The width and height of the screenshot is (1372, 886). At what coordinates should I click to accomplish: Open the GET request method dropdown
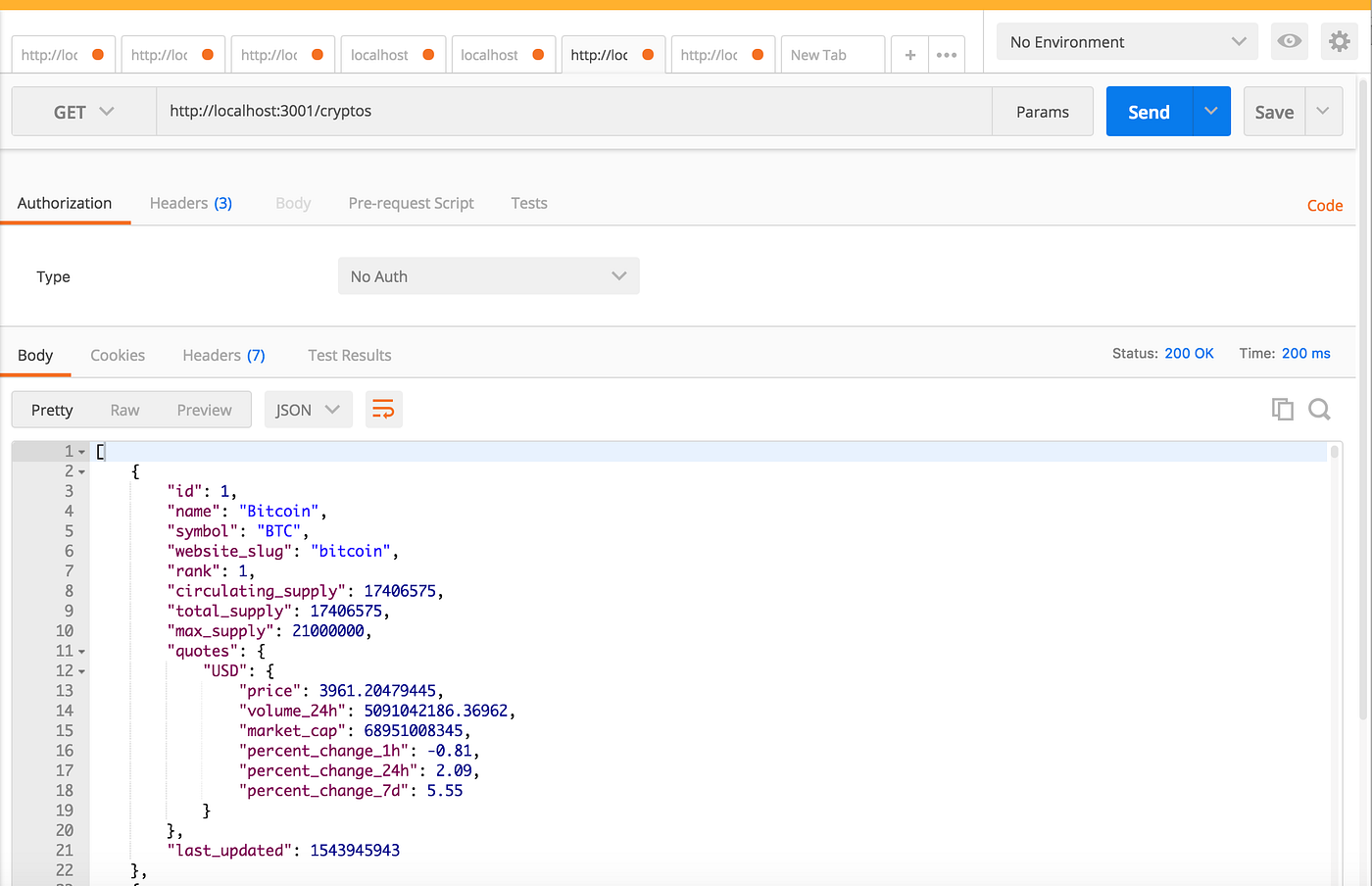click(x=83, y=111)
